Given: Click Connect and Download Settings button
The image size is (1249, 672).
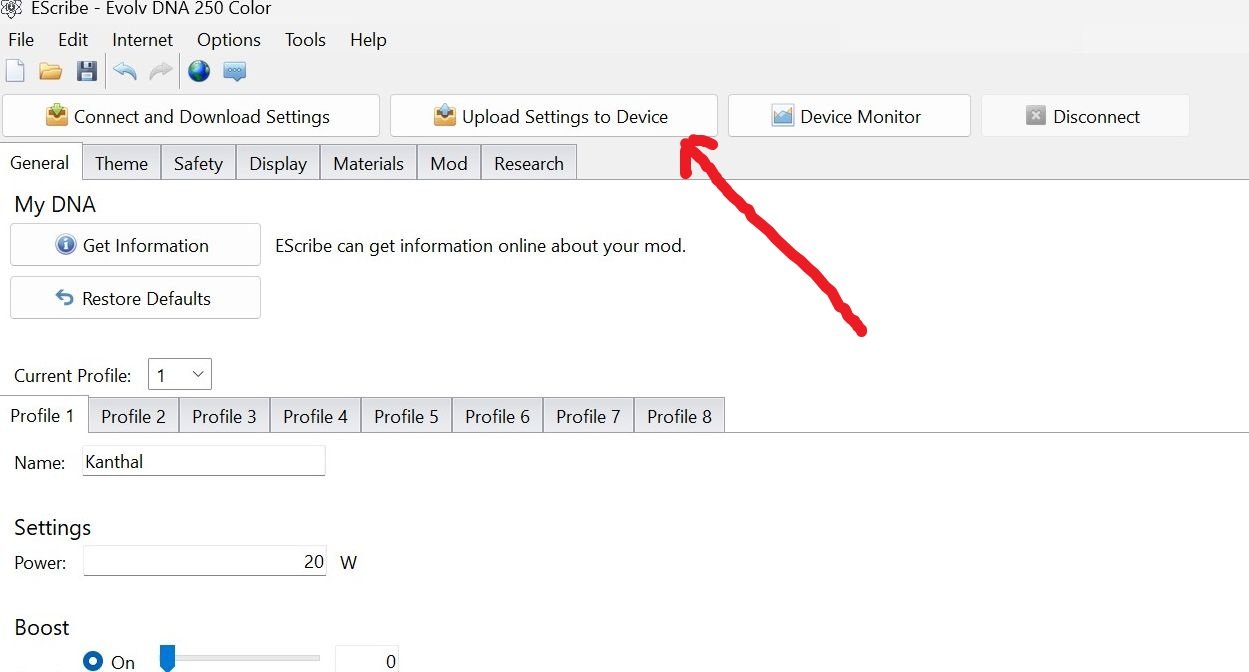Looking at the screenshot, I should pyautogui.click(x=190, y=116).
